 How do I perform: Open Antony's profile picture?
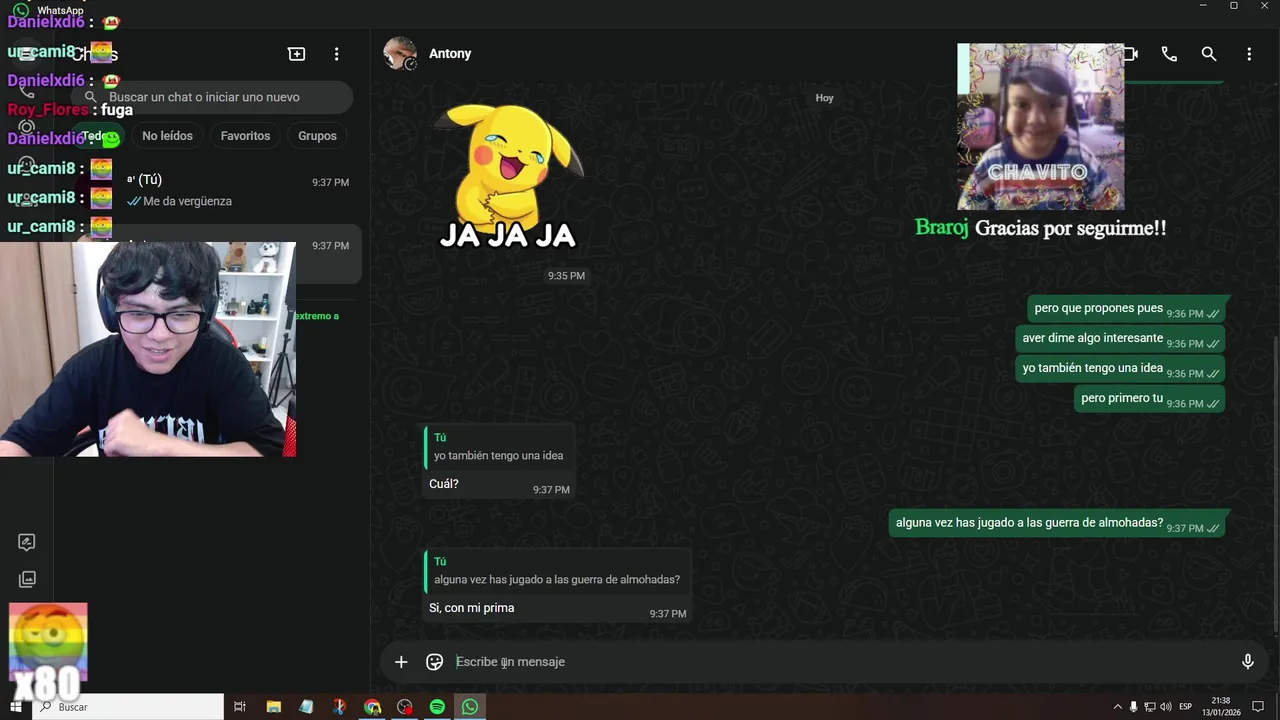click(400, 54)
